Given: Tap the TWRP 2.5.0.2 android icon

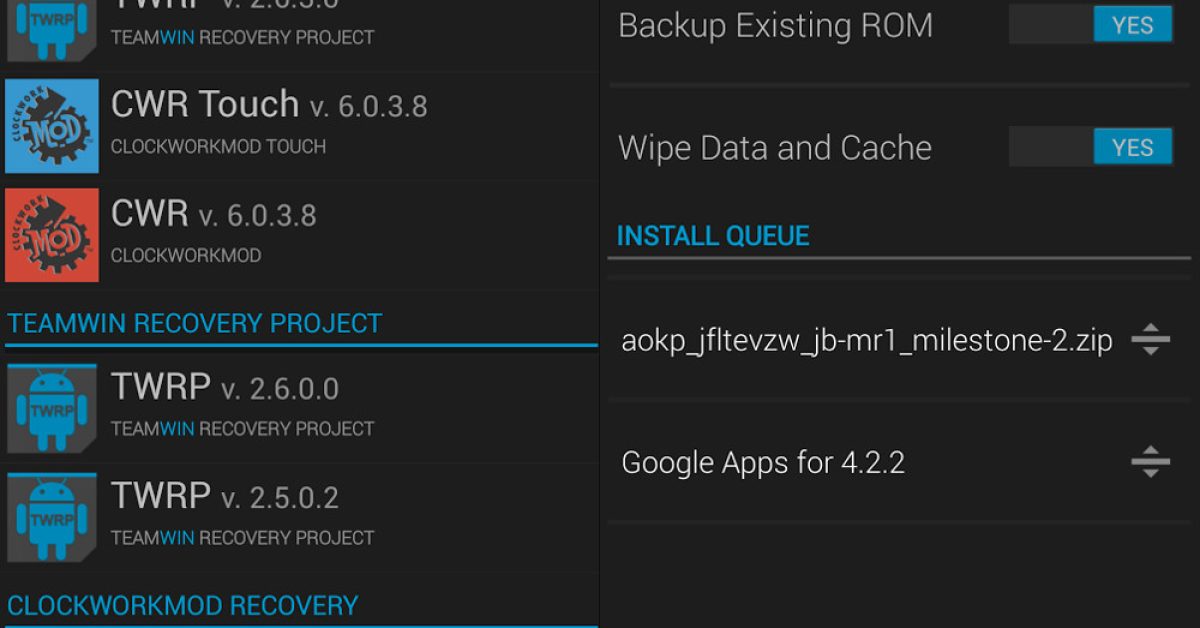Looking at the screenshot, I should pyautogui.click(x=52, y=517).
